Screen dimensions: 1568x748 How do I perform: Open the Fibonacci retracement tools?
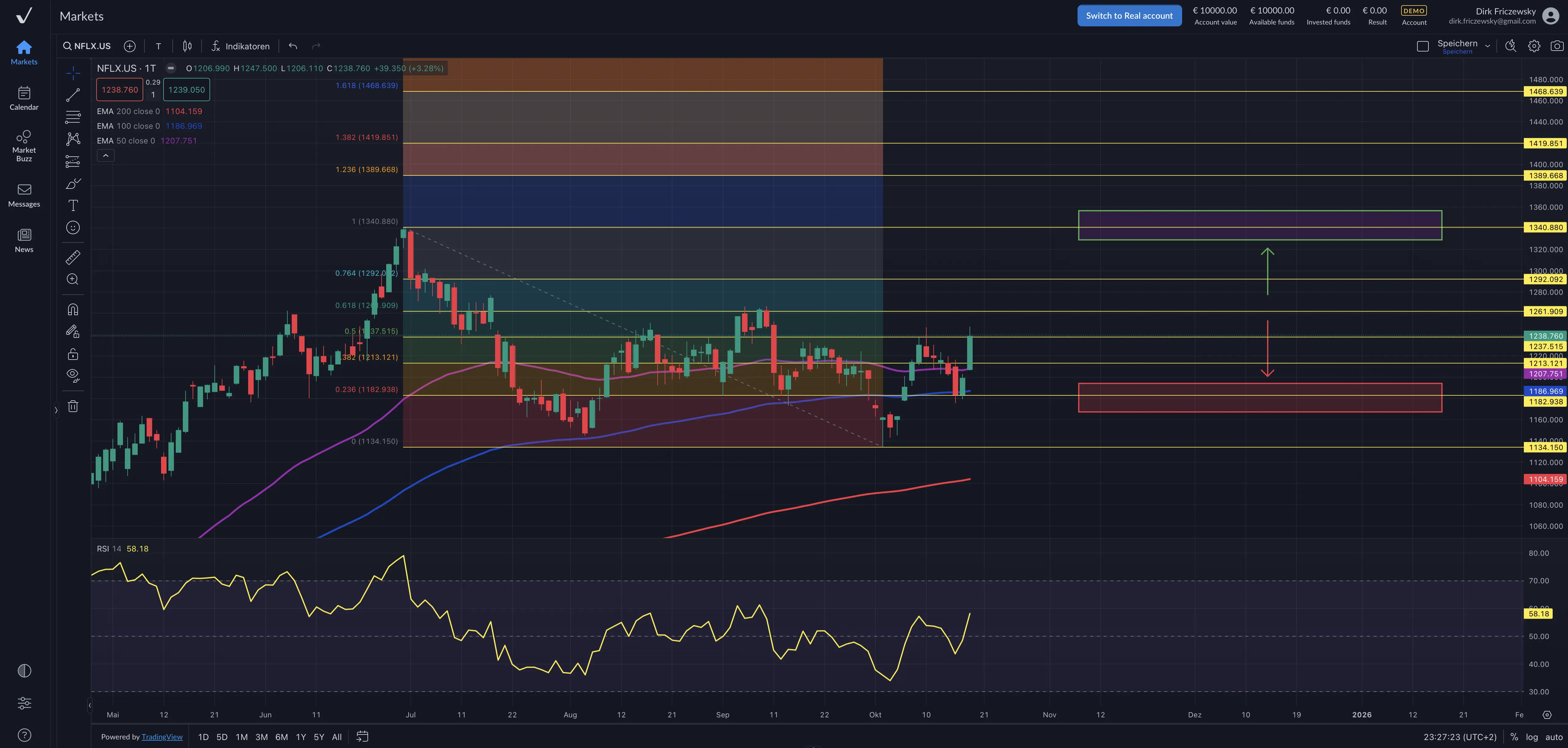[x=72, y=117]
